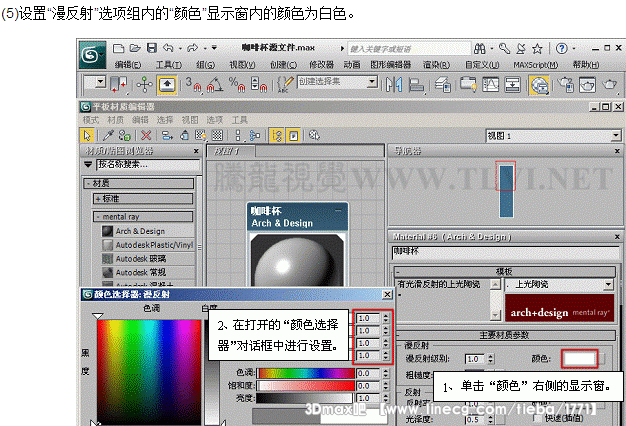Open the MAXScript(M) menu

[535, 65]
